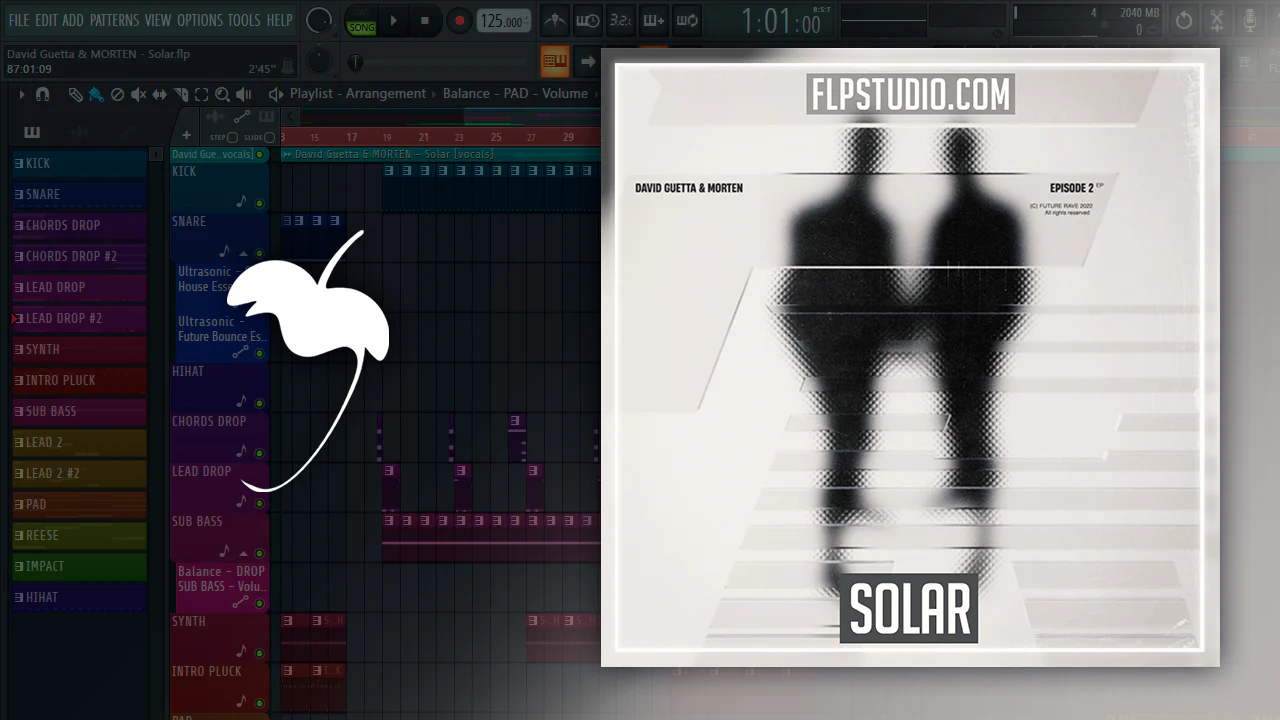Image resolution: width=1280 pixels, height=720 pixels.
Task: Click the microphone one-click recording icon
Action: pos(1250,21)
